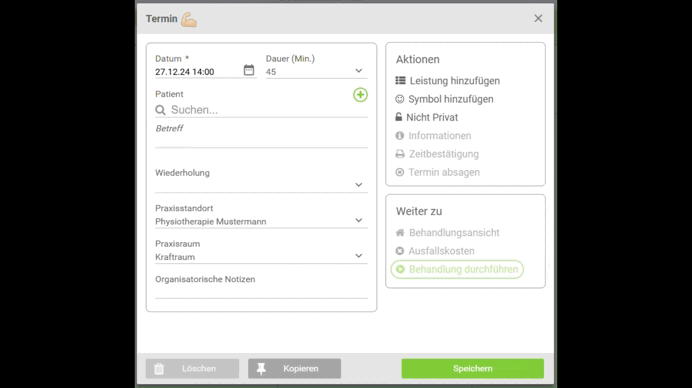Click the Symbol hinzufügen smiley icon

399,99
